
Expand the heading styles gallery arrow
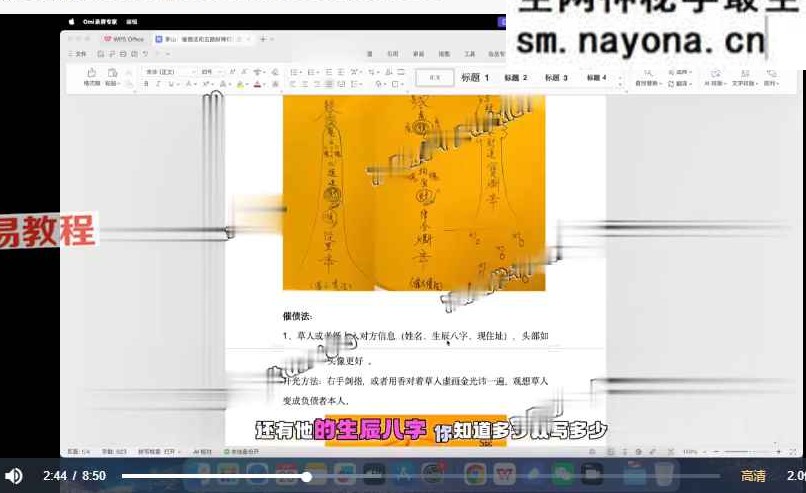(621, 82)
